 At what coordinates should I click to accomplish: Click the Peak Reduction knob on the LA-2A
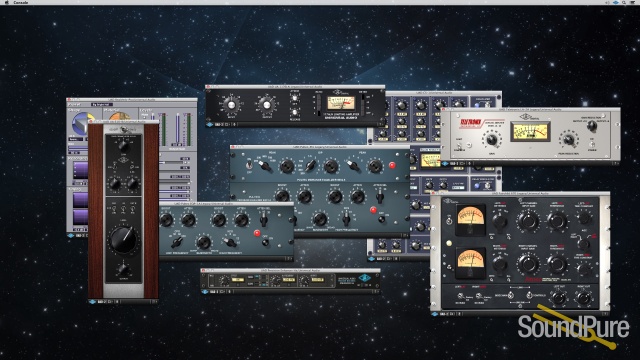(x=568, y=140)
